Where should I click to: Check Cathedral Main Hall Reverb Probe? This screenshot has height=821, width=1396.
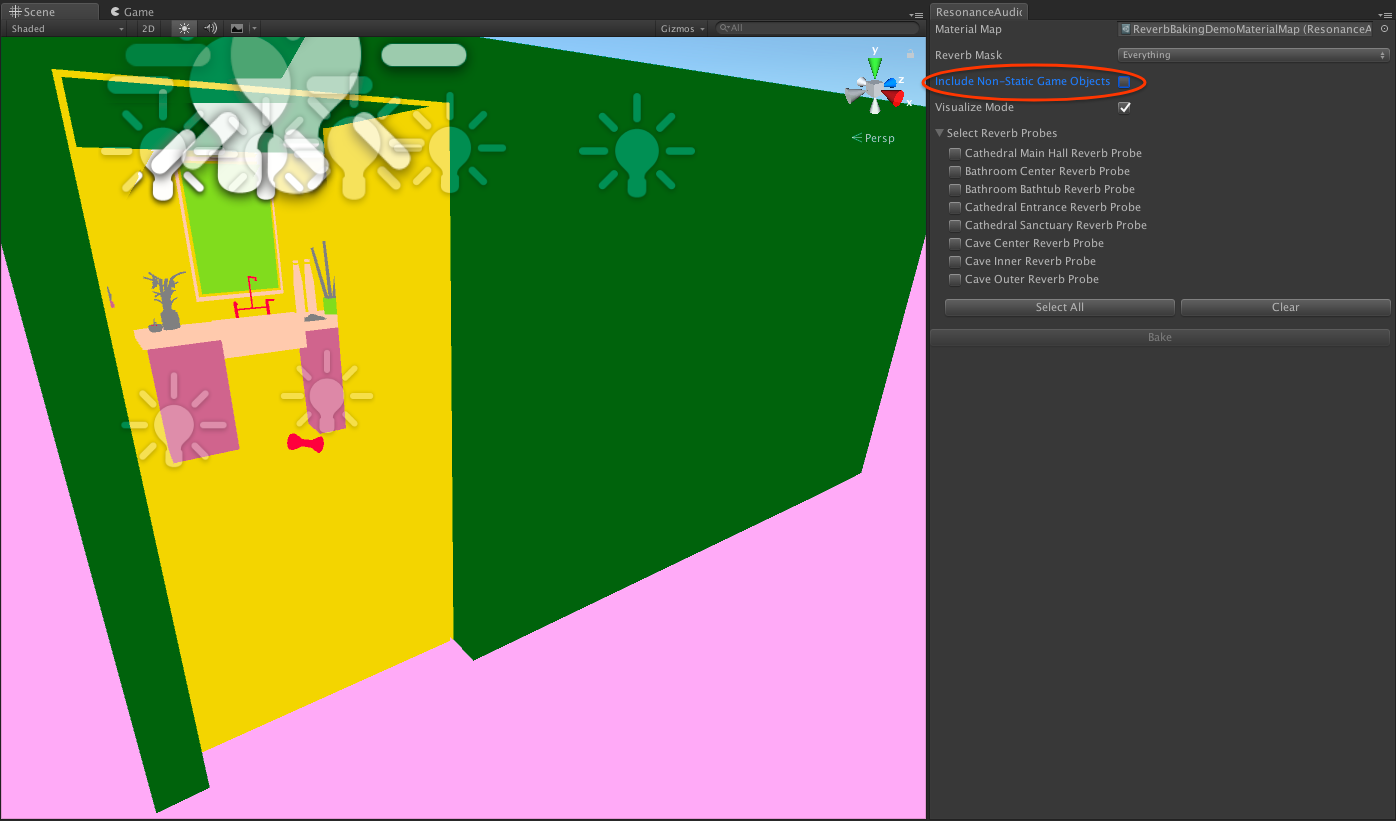coord(955,153)
